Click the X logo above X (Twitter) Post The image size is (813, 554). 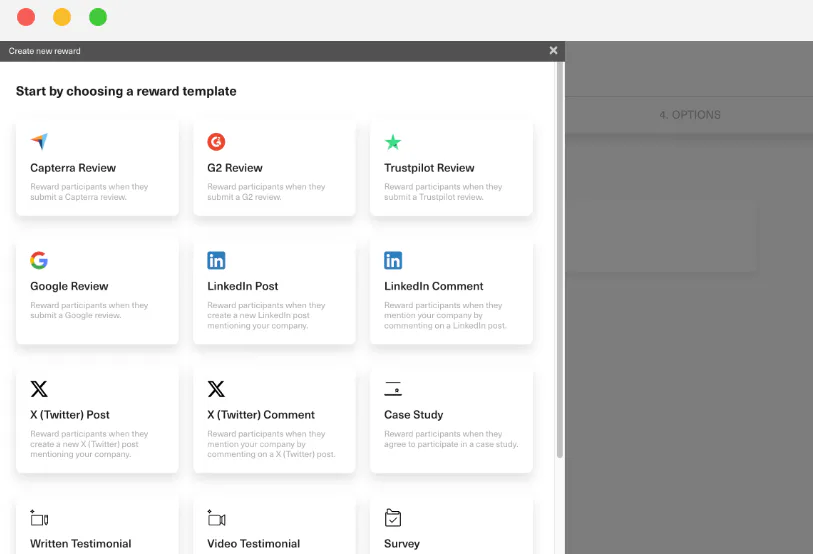click(x=39, y=389)
